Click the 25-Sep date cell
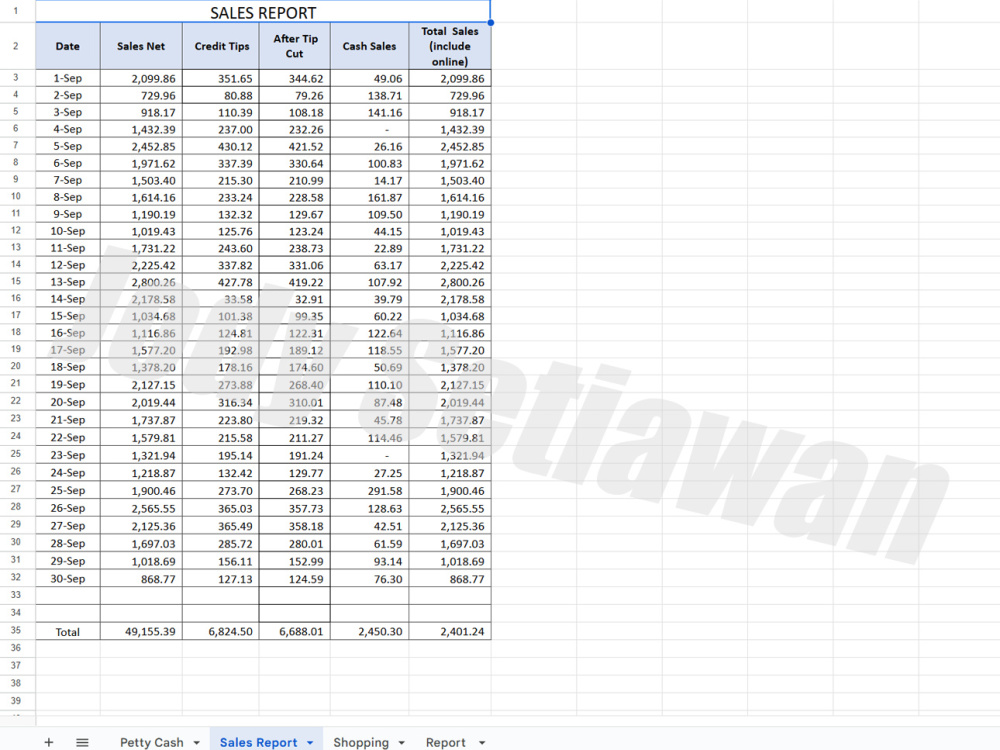This screenshot has height=750, width=1000. point(68,491)
